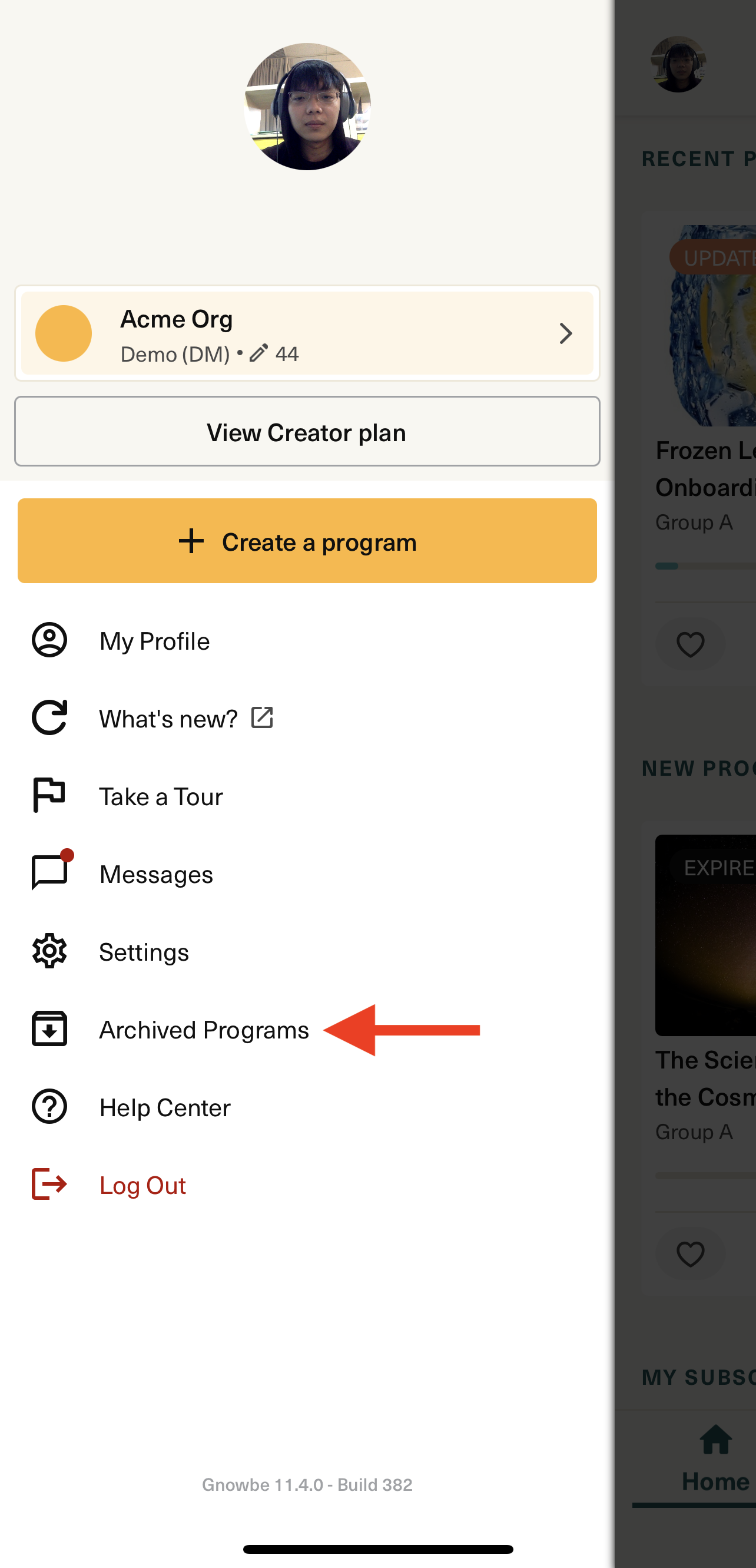
Task: Tap the large profile photo
Action: [x=307, y=107]
